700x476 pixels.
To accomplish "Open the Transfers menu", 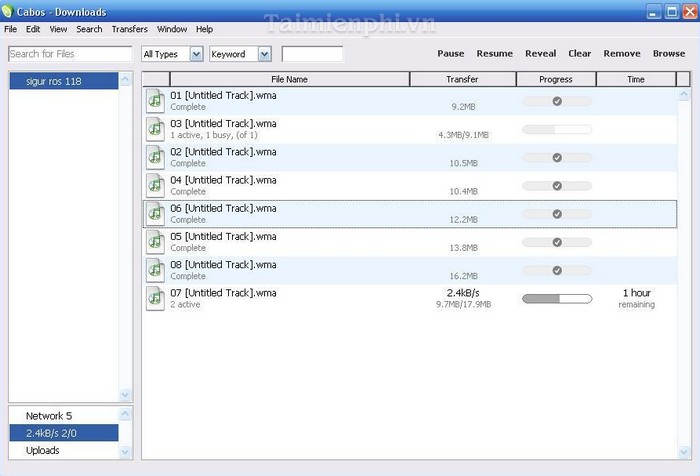I will pos(129,29).
